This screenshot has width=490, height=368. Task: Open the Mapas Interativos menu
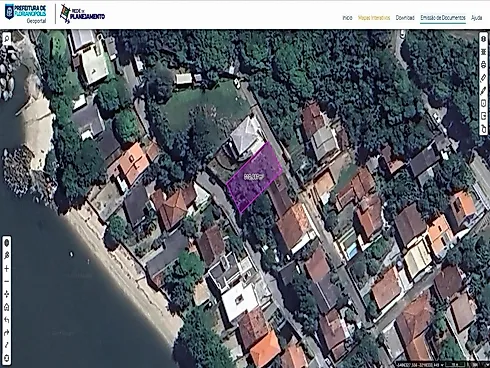click(374, 18)
